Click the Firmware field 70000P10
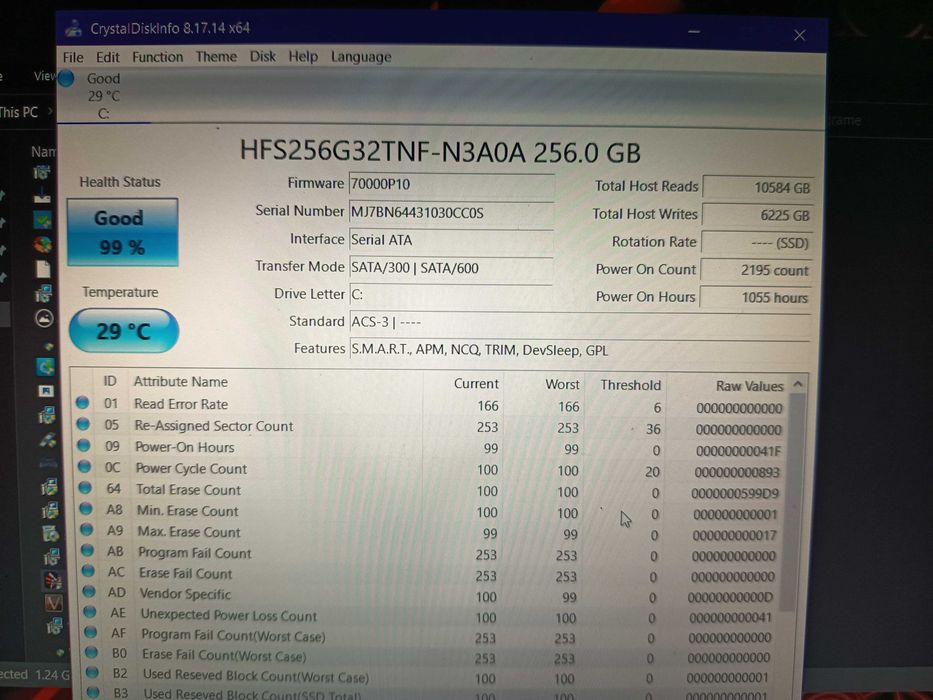Viewport: 933px width, 700px height. pyautogui.click(x=451, y=184)
